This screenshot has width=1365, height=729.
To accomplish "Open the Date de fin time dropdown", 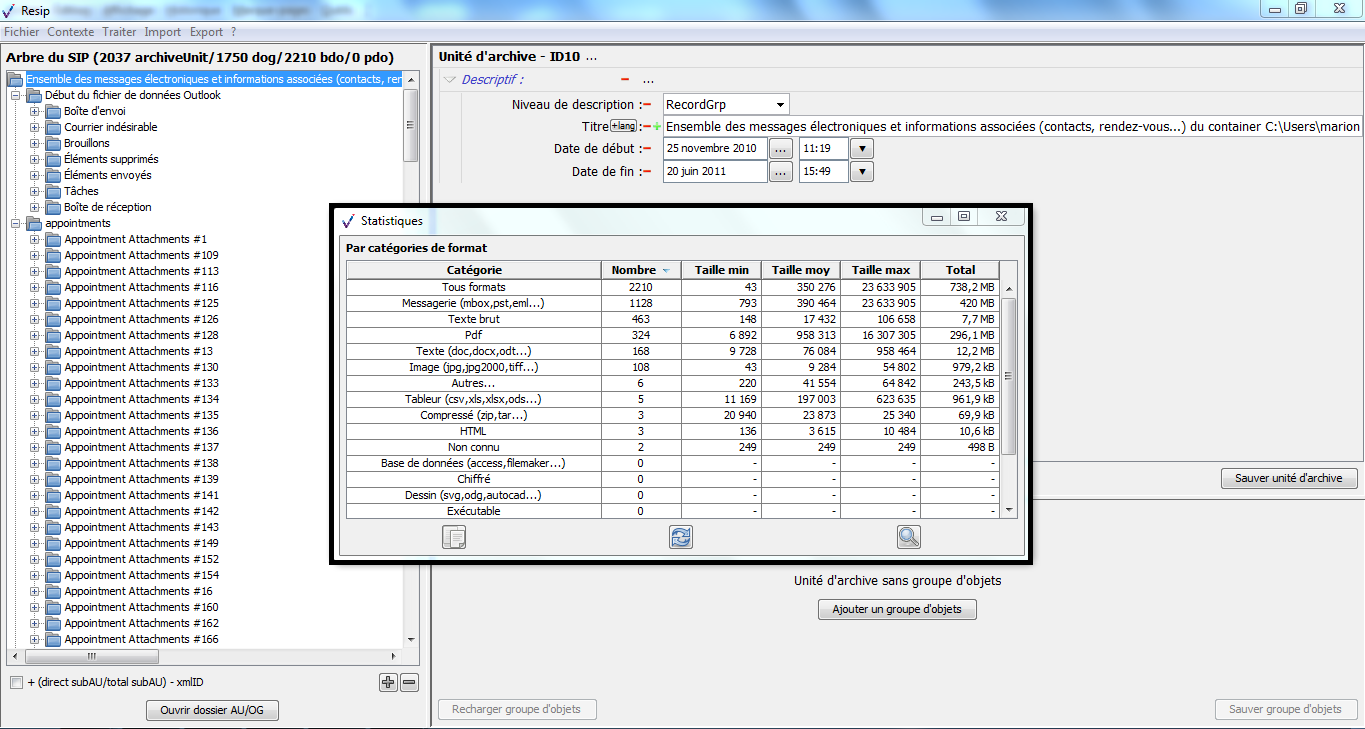I will click(861, 172).
